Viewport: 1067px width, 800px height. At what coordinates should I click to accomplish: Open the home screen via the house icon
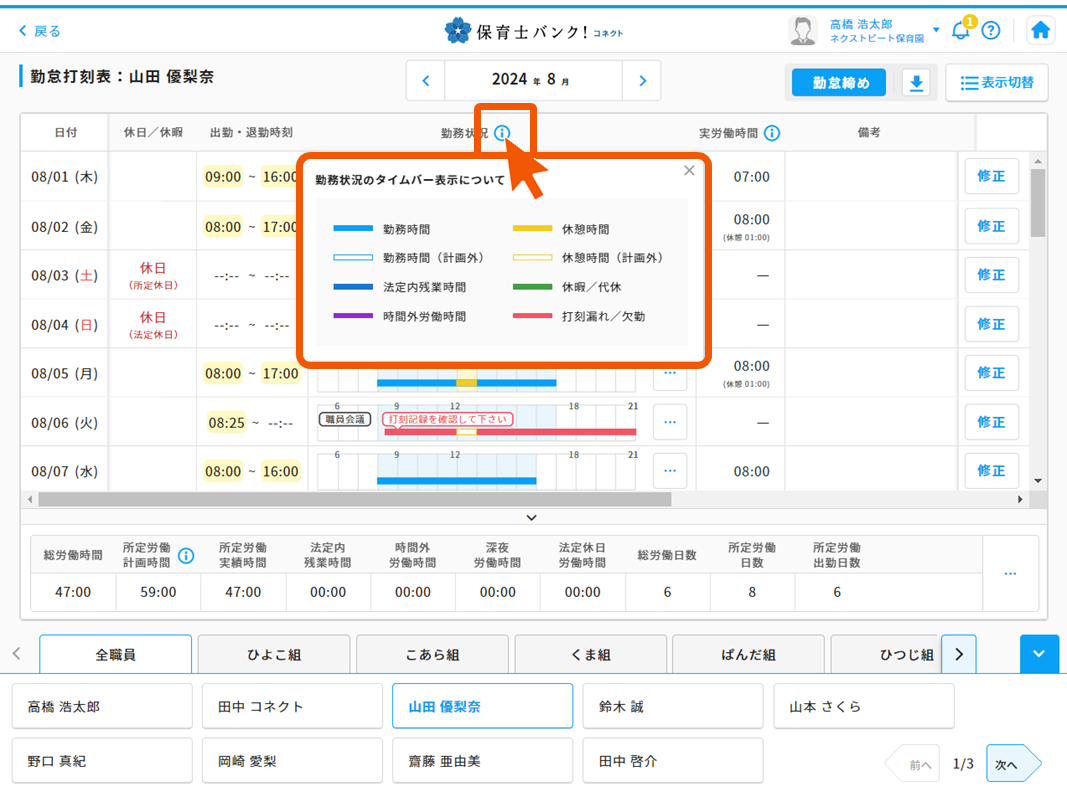click(1040, 30)
